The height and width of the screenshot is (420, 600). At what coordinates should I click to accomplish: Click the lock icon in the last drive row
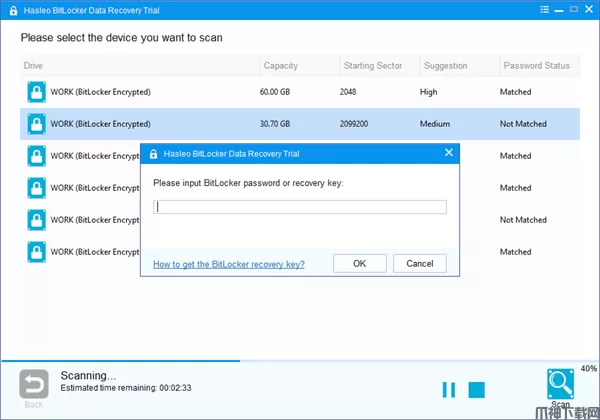(x=36, y=252)
